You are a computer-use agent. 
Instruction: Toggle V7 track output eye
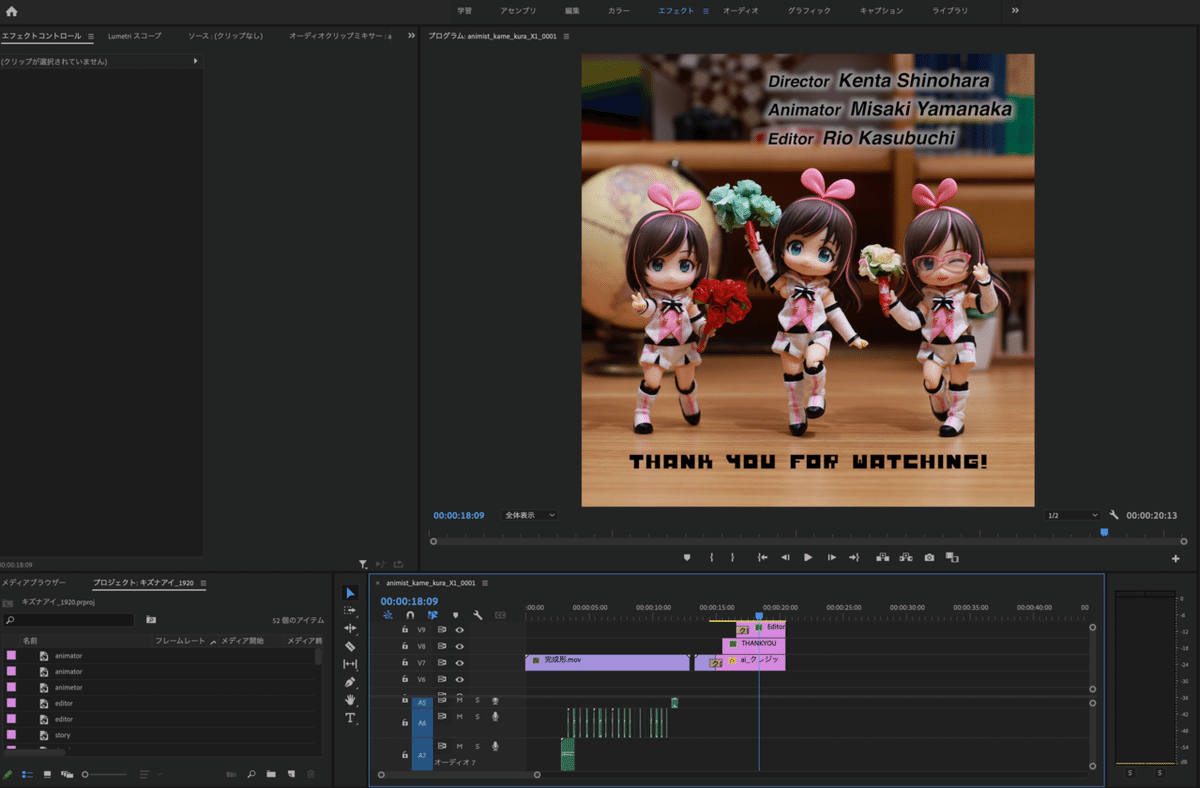pyautogui.click(x=460, y=662)
